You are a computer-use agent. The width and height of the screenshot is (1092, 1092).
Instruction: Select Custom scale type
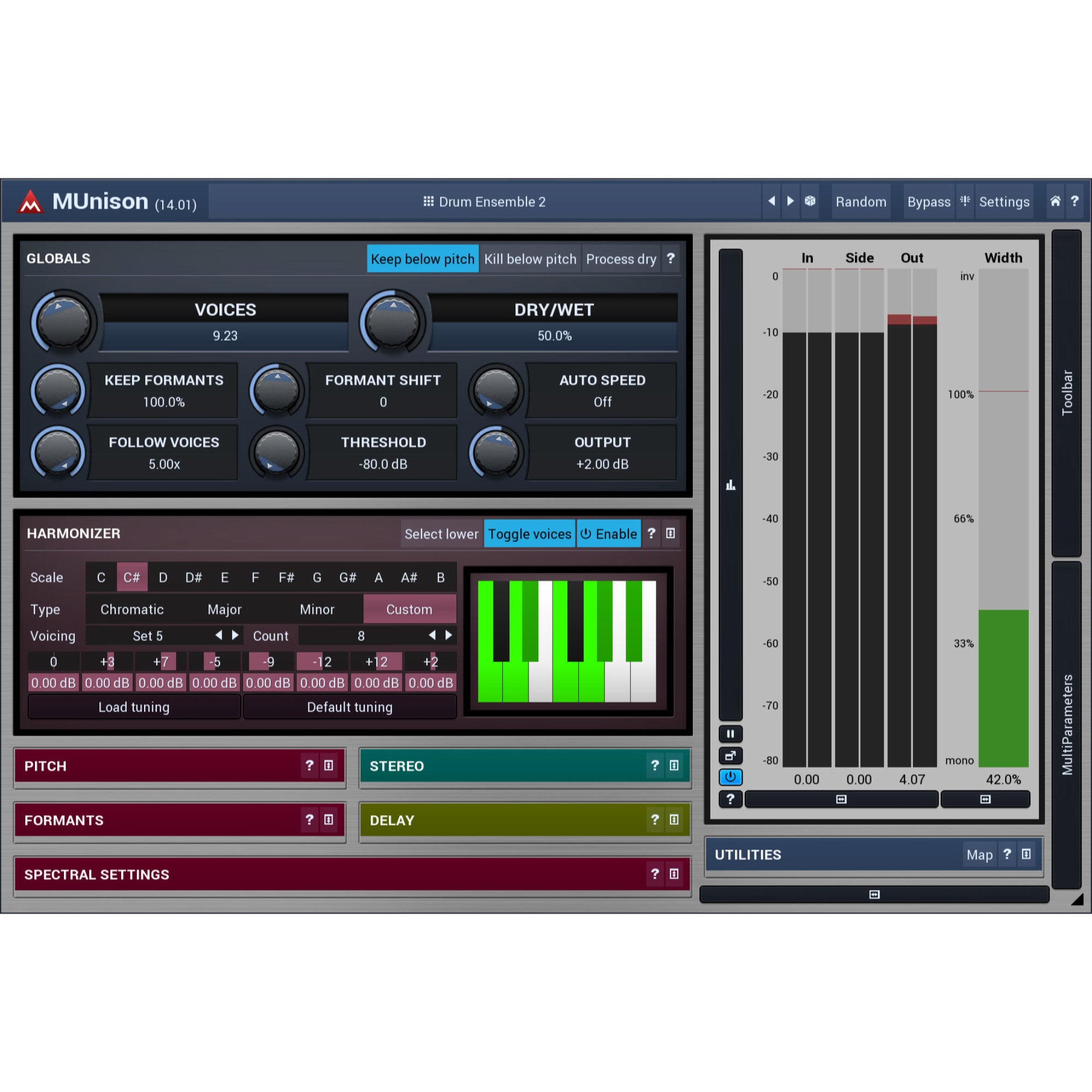tap(409, 609)
